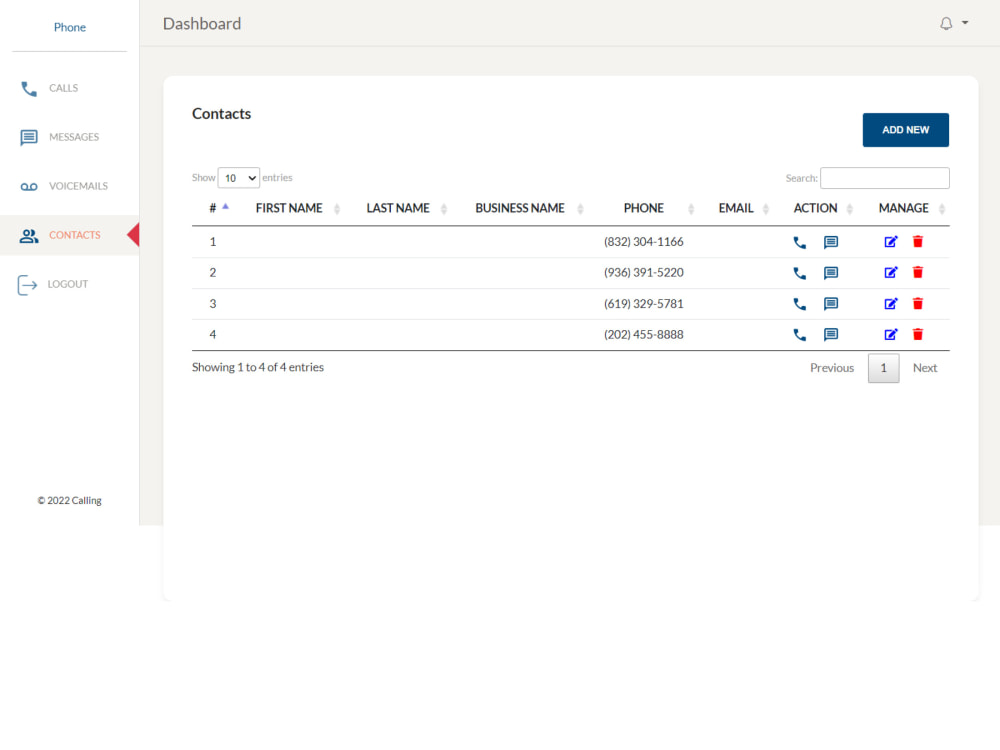Viewport: 1000px width, 750px height.
Task: Call contact (936) 391-5220 via phone icon
Action: (800, 274)
